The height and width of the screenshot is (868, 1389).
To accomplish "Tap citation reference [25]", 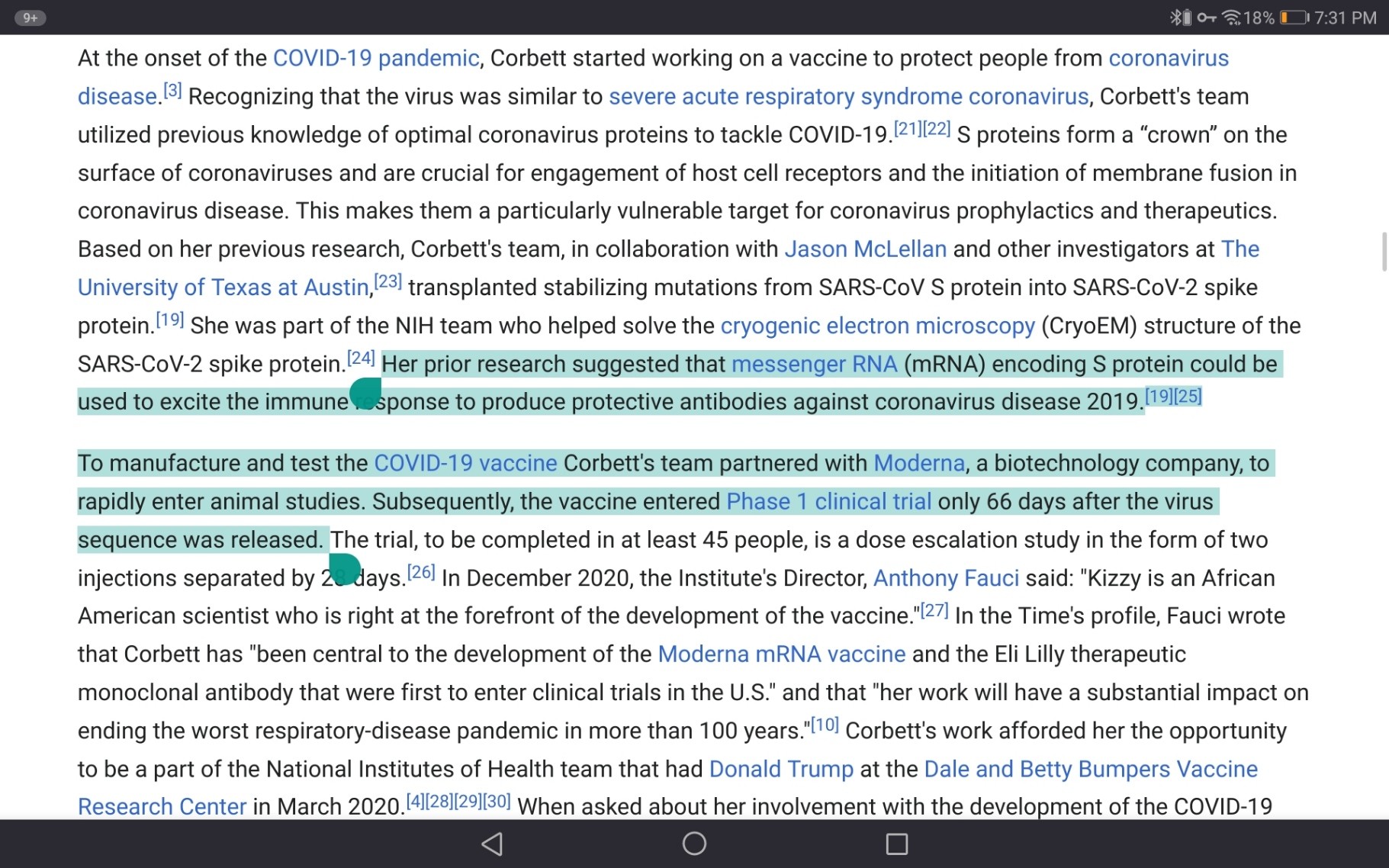I will pyautogui.click(x=1188, y=396).
